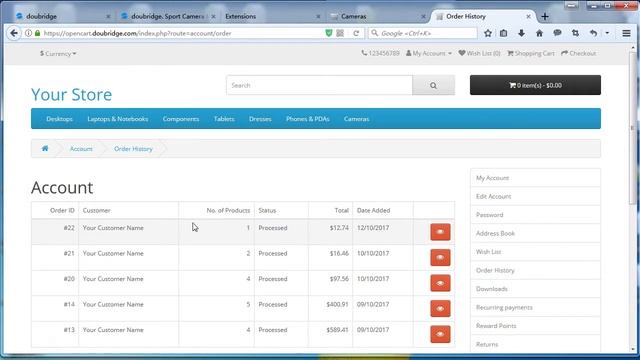Click the home icon in breadcrumb
The height and width of the screenshot is (360, 640).
click(x=45, y=149)
